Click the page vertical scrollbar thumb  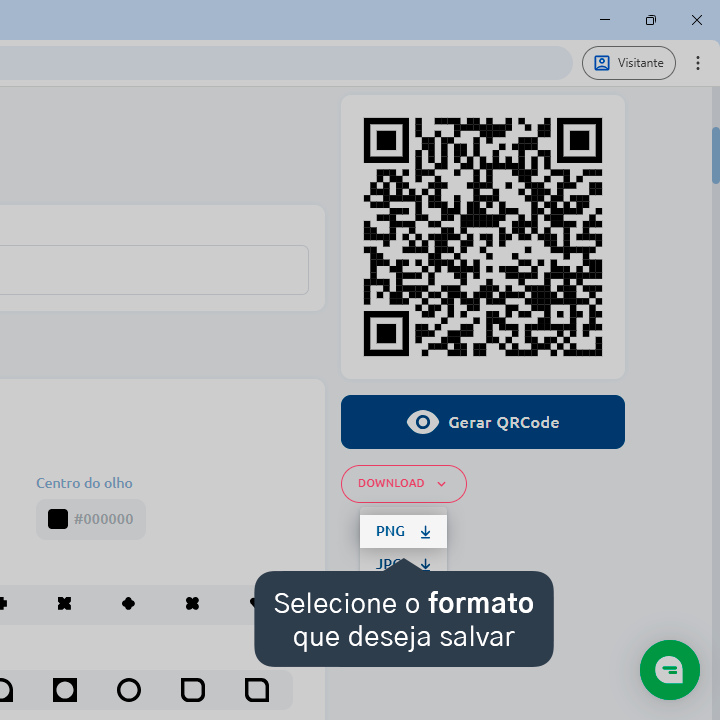tap(715, 155)
